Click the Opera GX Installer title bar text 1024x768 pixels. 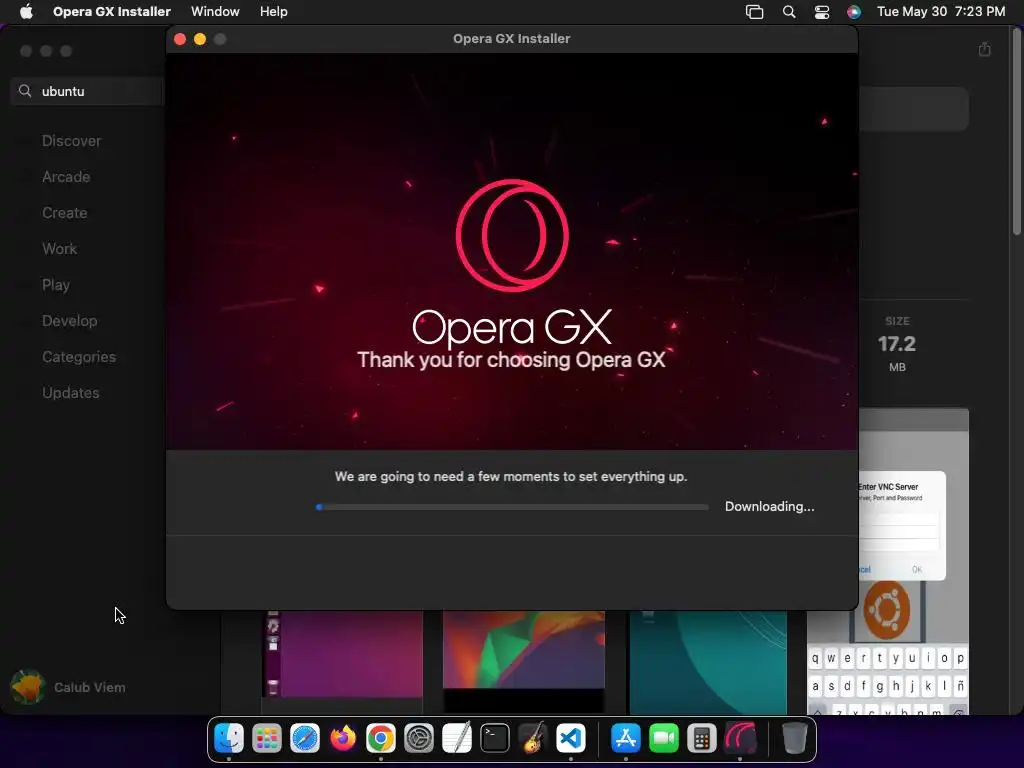(511, 39)
